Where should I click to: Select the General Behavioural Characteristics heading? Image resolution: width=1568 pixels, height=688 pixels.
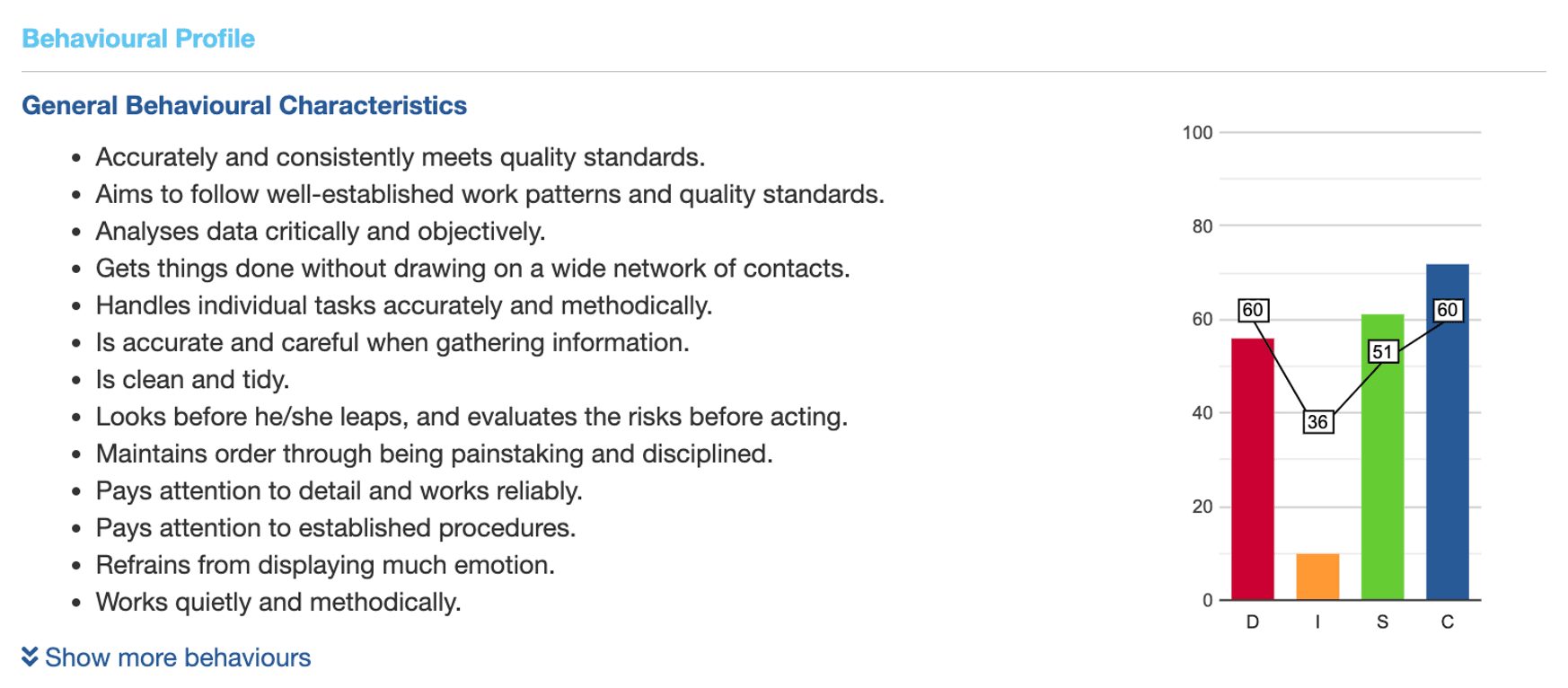pos(244,105)
